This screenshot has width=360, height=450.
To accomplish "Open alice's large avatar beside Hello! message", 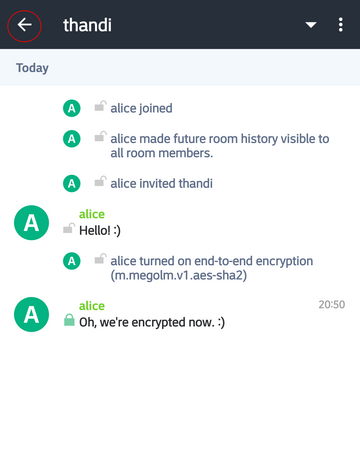I will click(x=31, y=223).
